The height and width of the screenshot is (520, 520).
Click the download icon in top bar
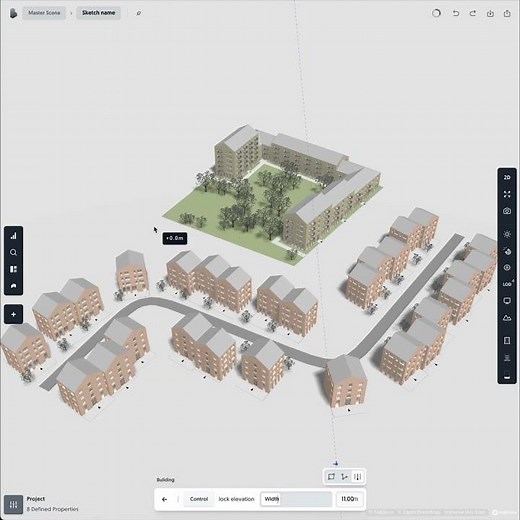490,13
